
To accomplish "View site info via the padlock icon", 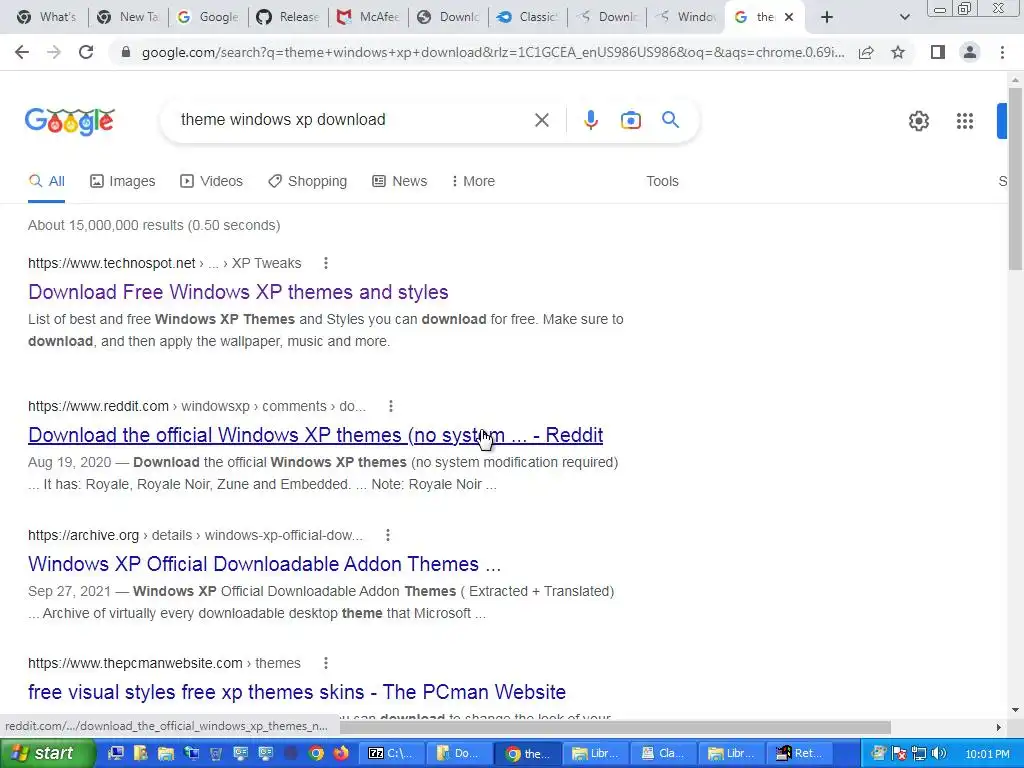I will coord(126,52).
